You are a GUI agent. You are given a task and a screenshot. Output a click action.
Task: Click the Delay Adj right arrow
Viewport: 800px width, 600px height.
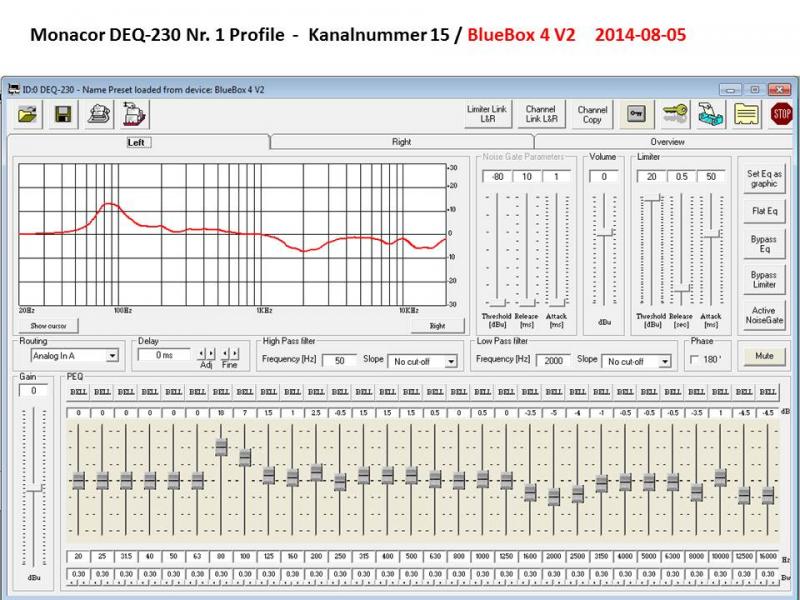click(x=211, y=353)
